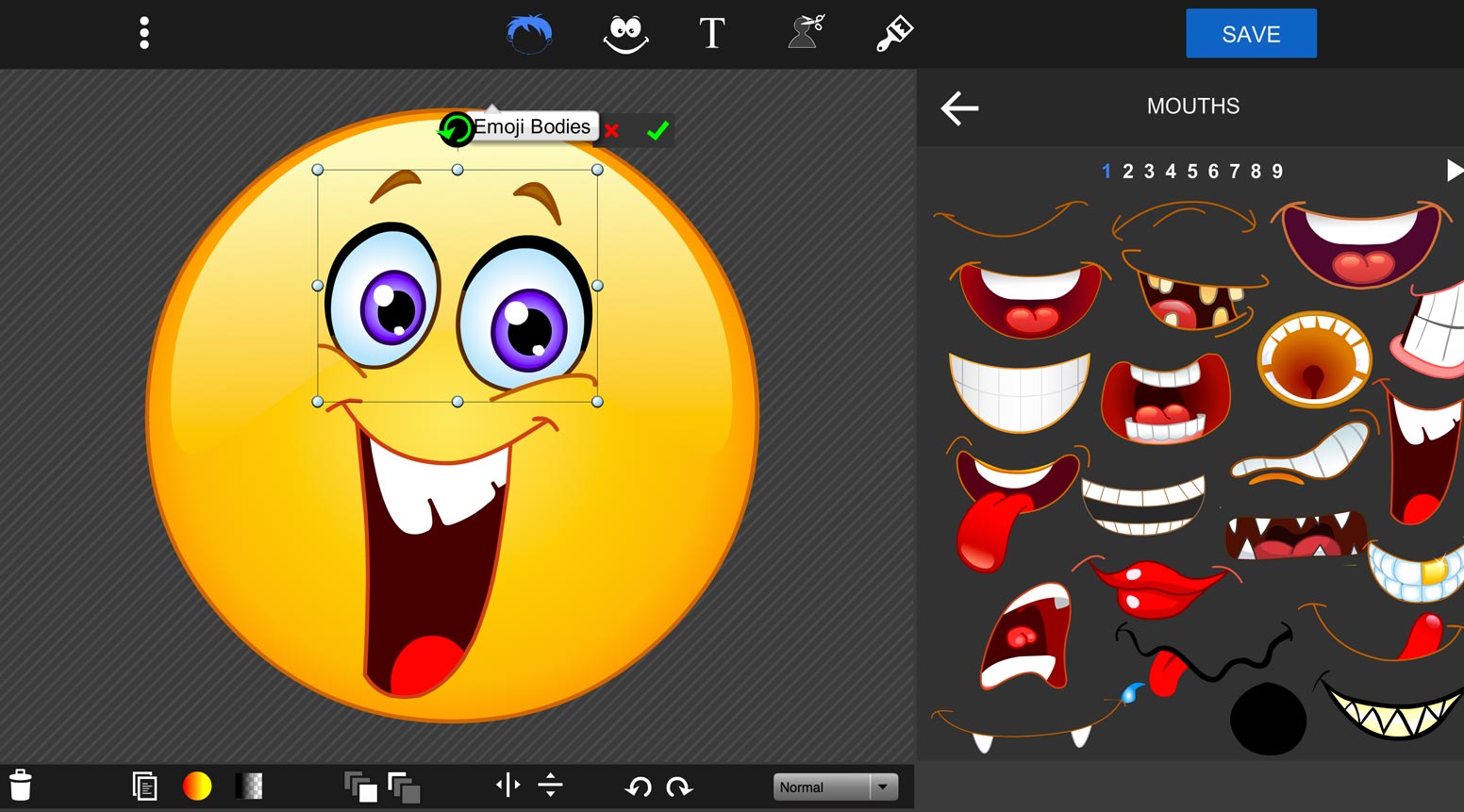Open the blend mode dropdown showing Normal
1464x812 pixels.
(x=834, y=787)
